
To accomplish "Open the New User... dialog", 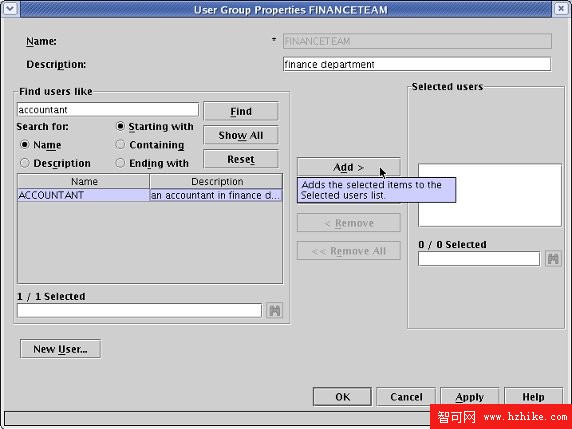I will click(x=60, y=349).
